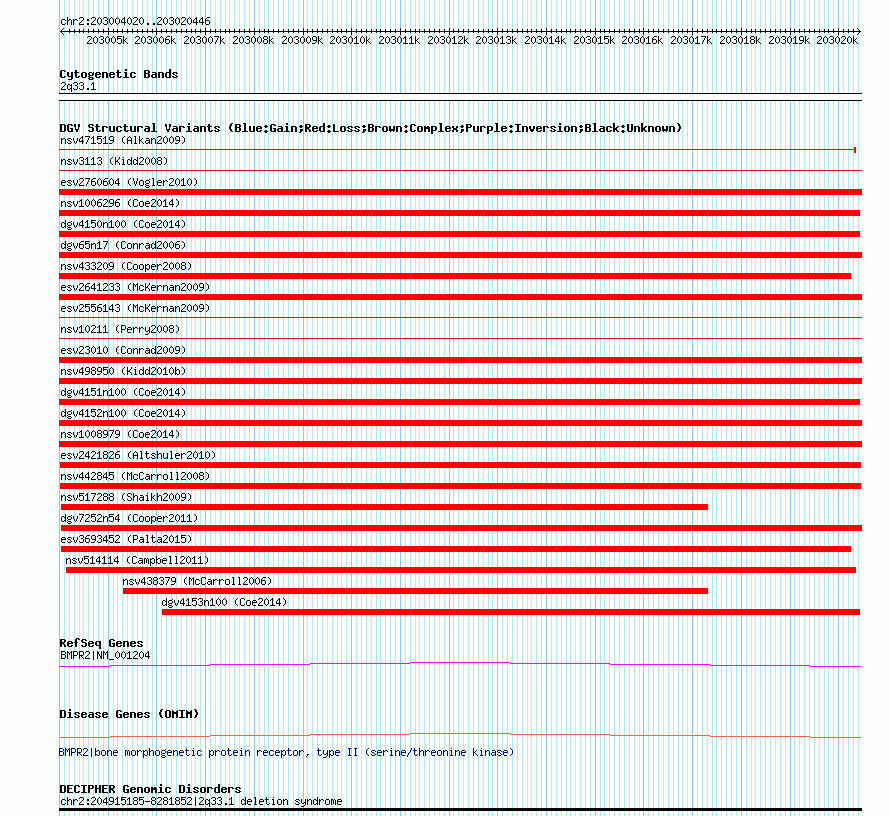The height and width of the screenshot is (816, 890).
Task: Click the red bar under nsv433209 (Cooper2008)
Action: tap(455, 276)
